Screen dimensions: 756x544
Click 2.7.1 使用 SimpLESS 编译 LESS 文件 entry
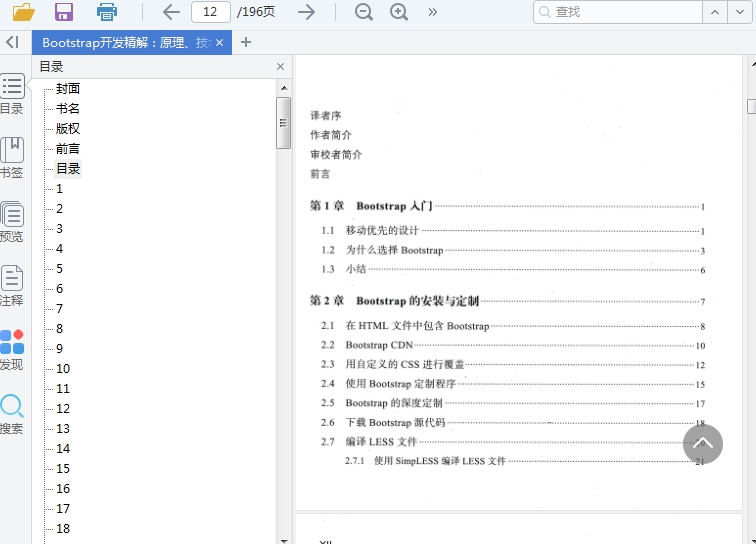425,461
